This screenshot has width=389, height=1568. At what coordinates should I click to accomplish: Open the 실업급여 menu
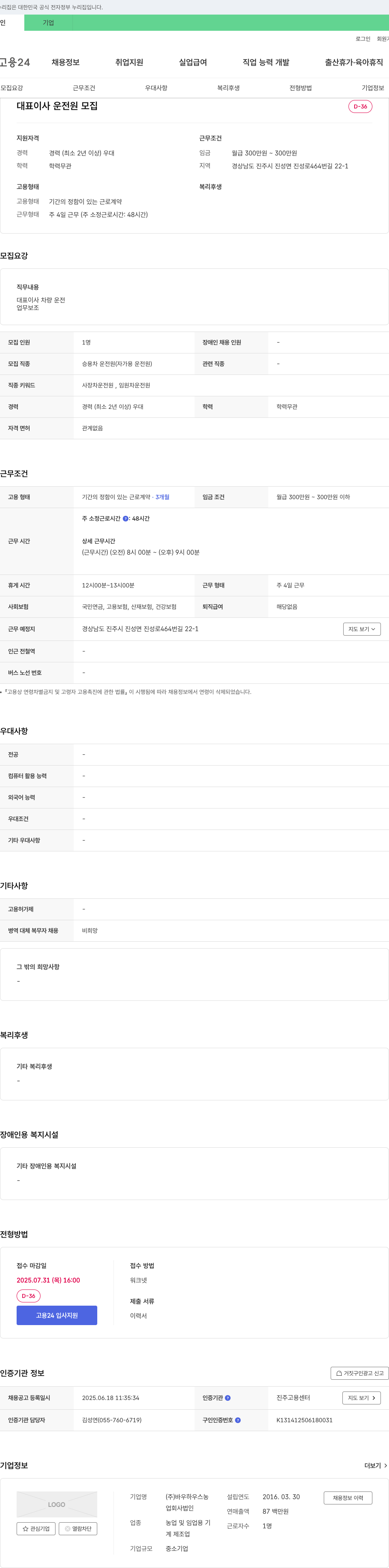click(x=193, y=62)
